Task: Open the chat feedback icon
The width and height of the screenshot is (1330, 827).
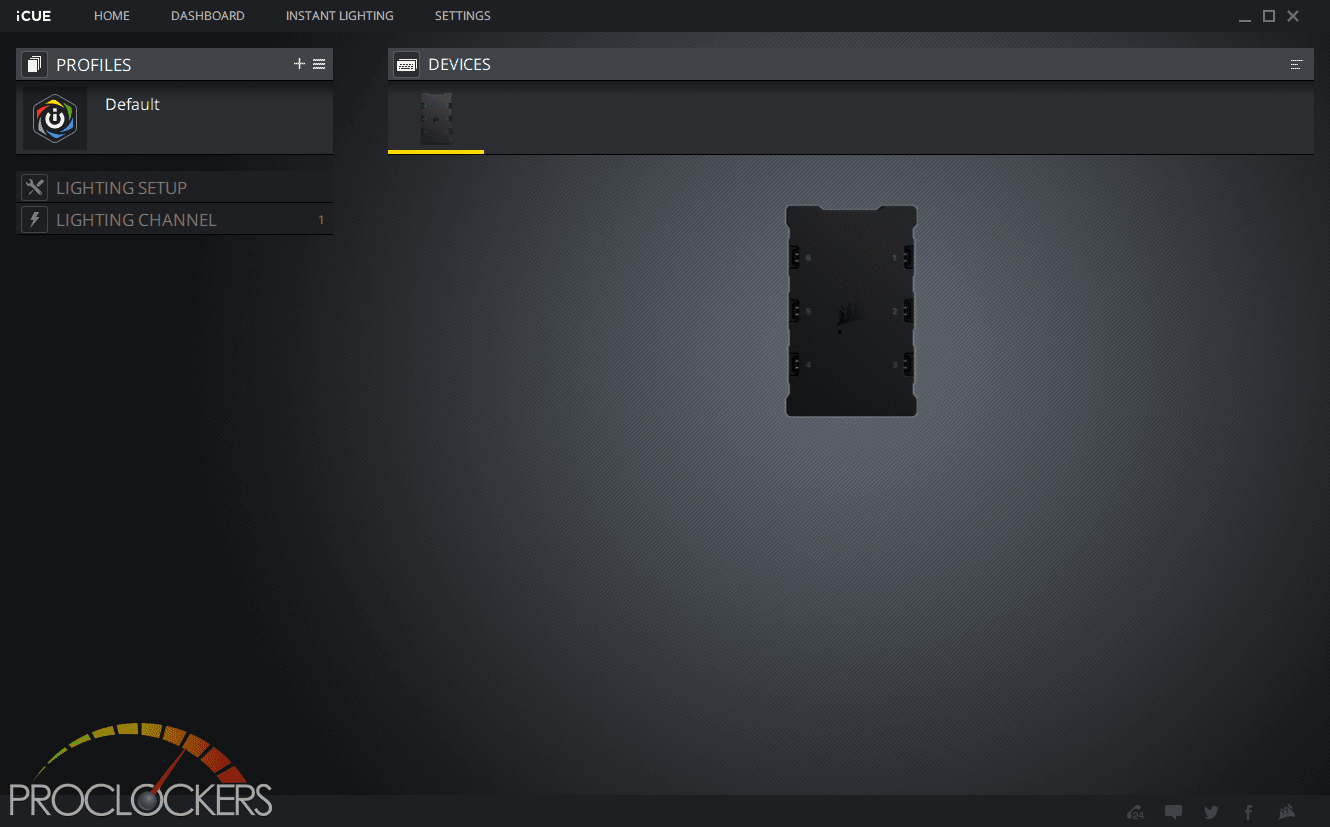Action: click(1174, 812)
